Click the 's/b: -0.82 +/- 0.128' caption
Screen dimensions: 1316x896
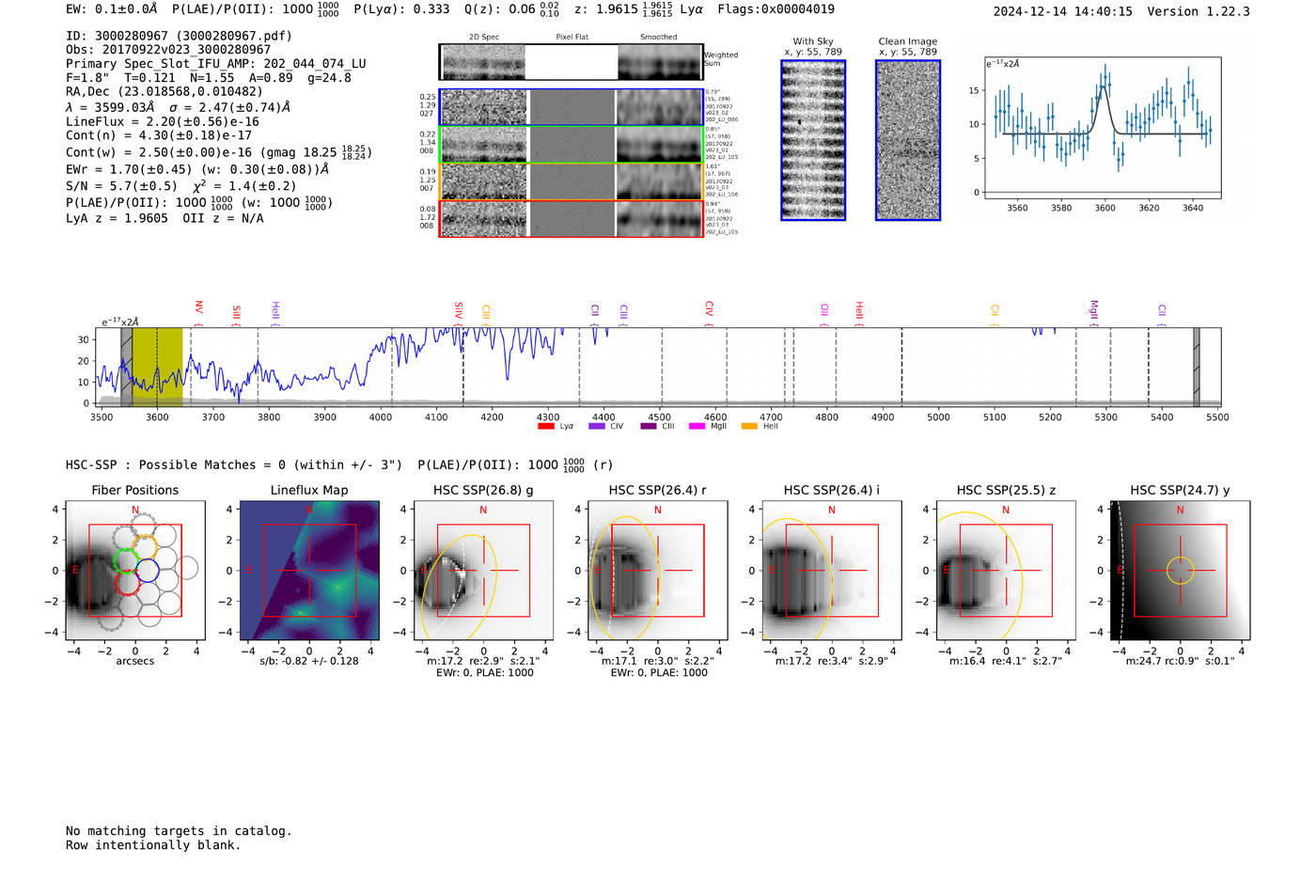coord(309,661)
